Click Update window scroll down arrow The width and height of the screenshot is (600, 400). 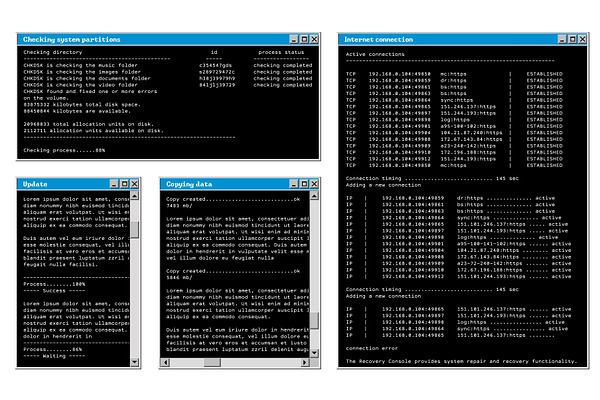134,362
